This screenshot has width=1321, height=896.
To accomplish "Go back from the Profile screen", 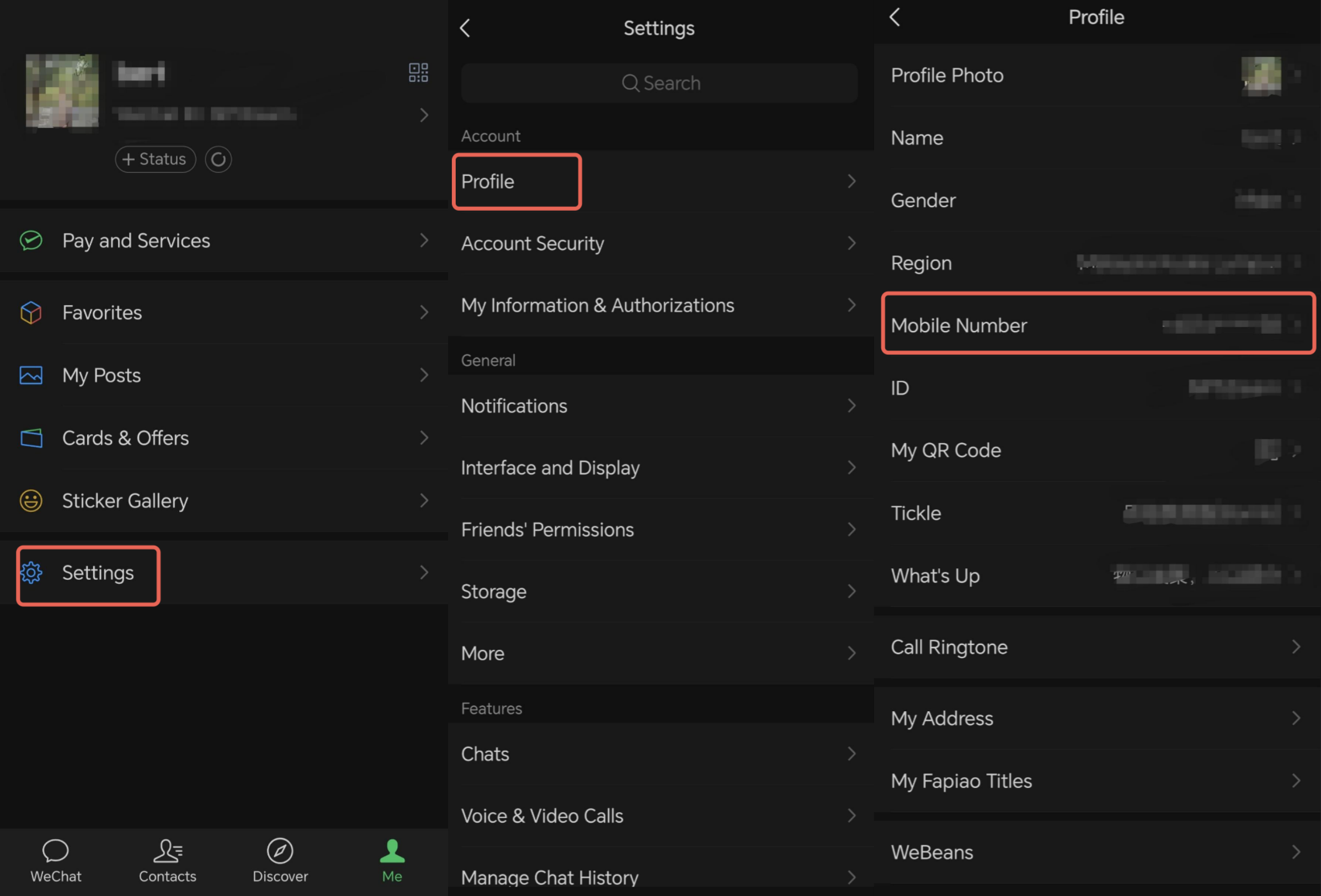I will tap(894, 17).
